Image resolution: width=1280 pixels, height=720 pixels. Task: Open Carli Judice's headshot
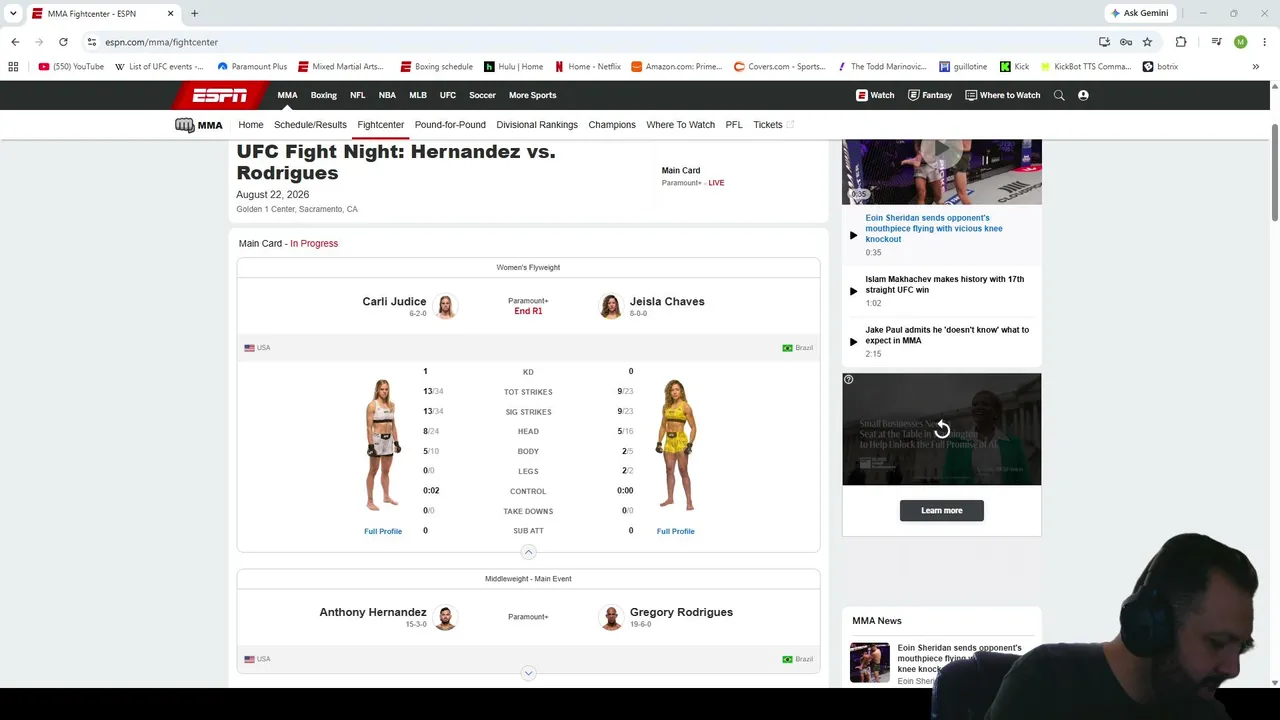click(446, 306)
